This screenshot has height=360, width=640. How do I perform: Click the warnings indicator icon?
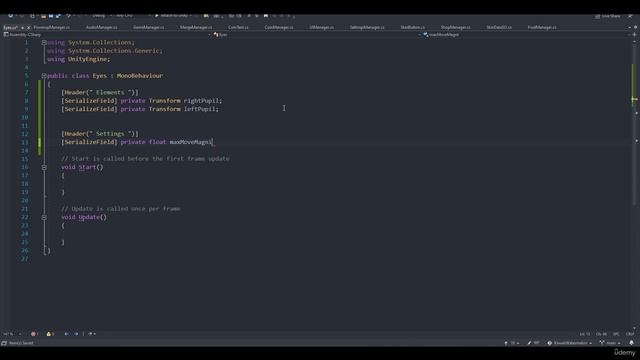pos(50,334)
